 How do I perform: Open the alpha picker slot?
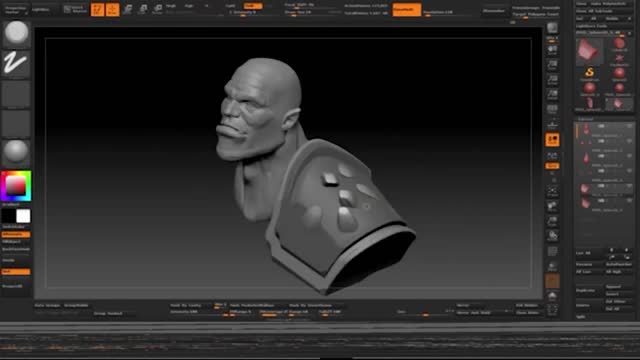(16, 93)
